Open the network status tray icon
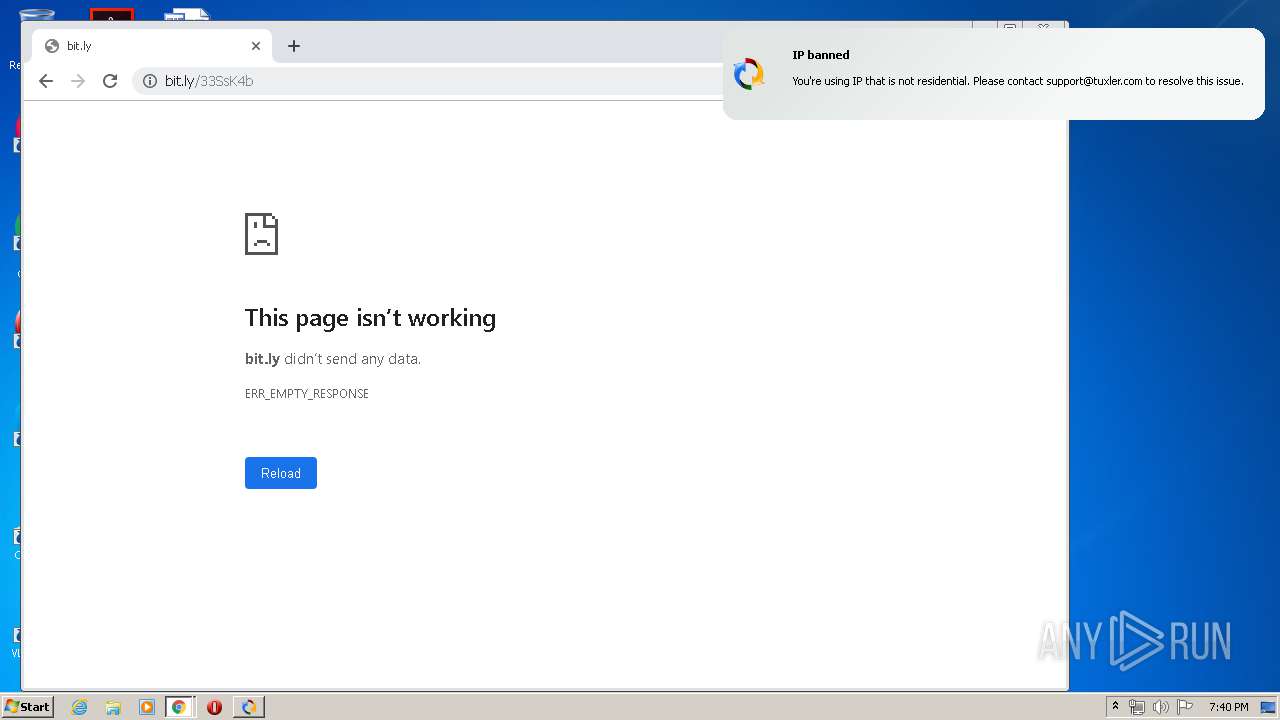This screenshot has height=720, width=1280. tap(1137, 707)
